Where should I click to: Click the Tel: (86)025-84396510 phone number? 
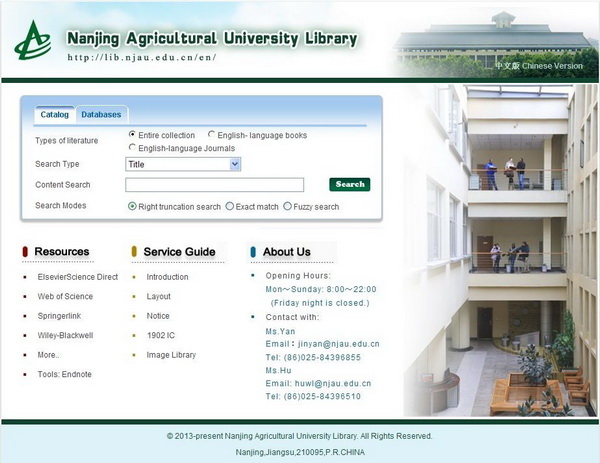point(313,396)
